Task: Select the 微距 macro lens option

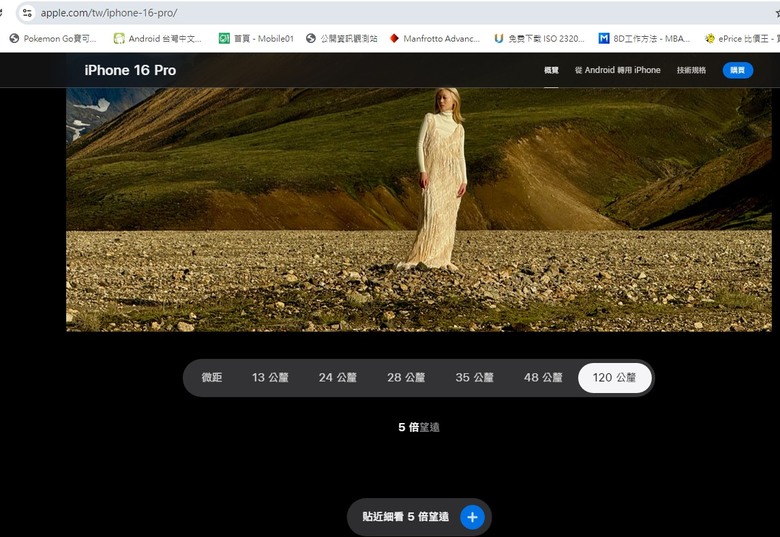Action: (211, 377)
